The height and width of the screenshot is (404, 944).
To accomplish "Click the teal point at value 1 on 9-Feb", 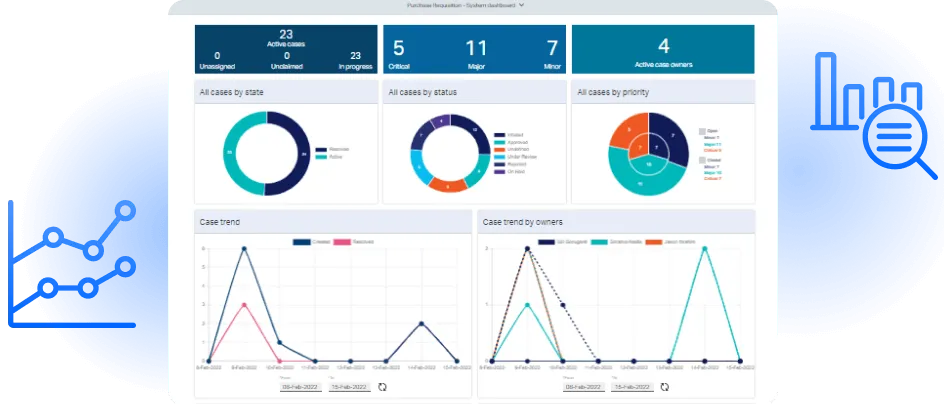I will tap(527, 305).
